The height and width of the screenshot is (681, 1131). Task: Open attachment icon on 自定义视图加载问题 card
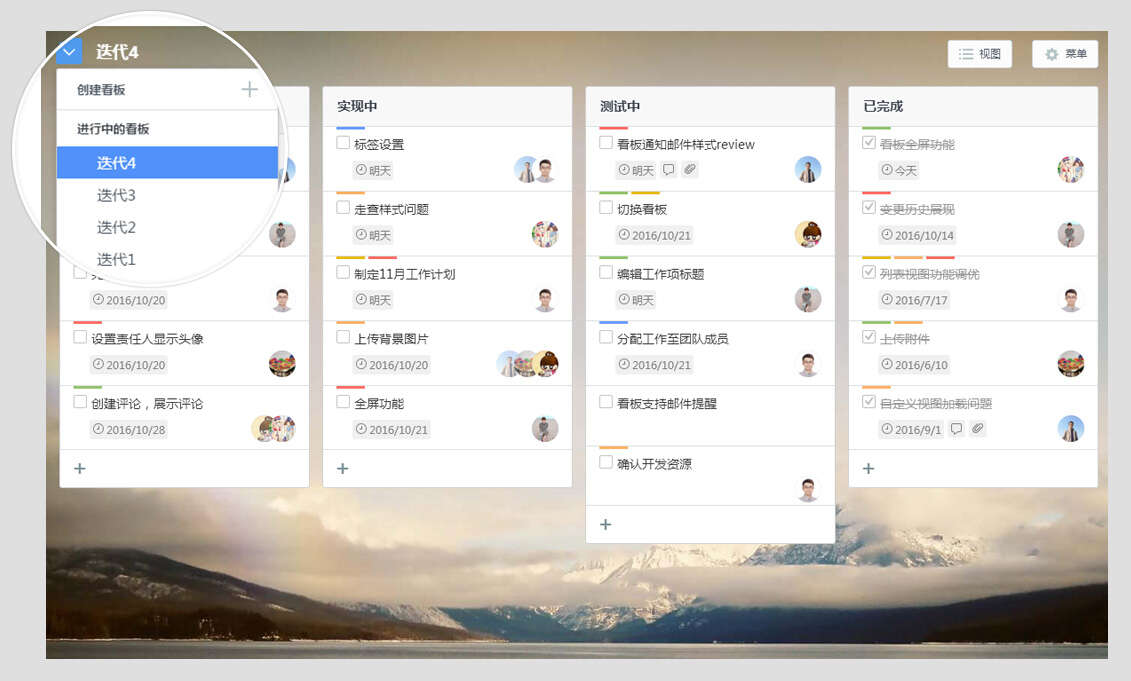(x=977, y=429)
